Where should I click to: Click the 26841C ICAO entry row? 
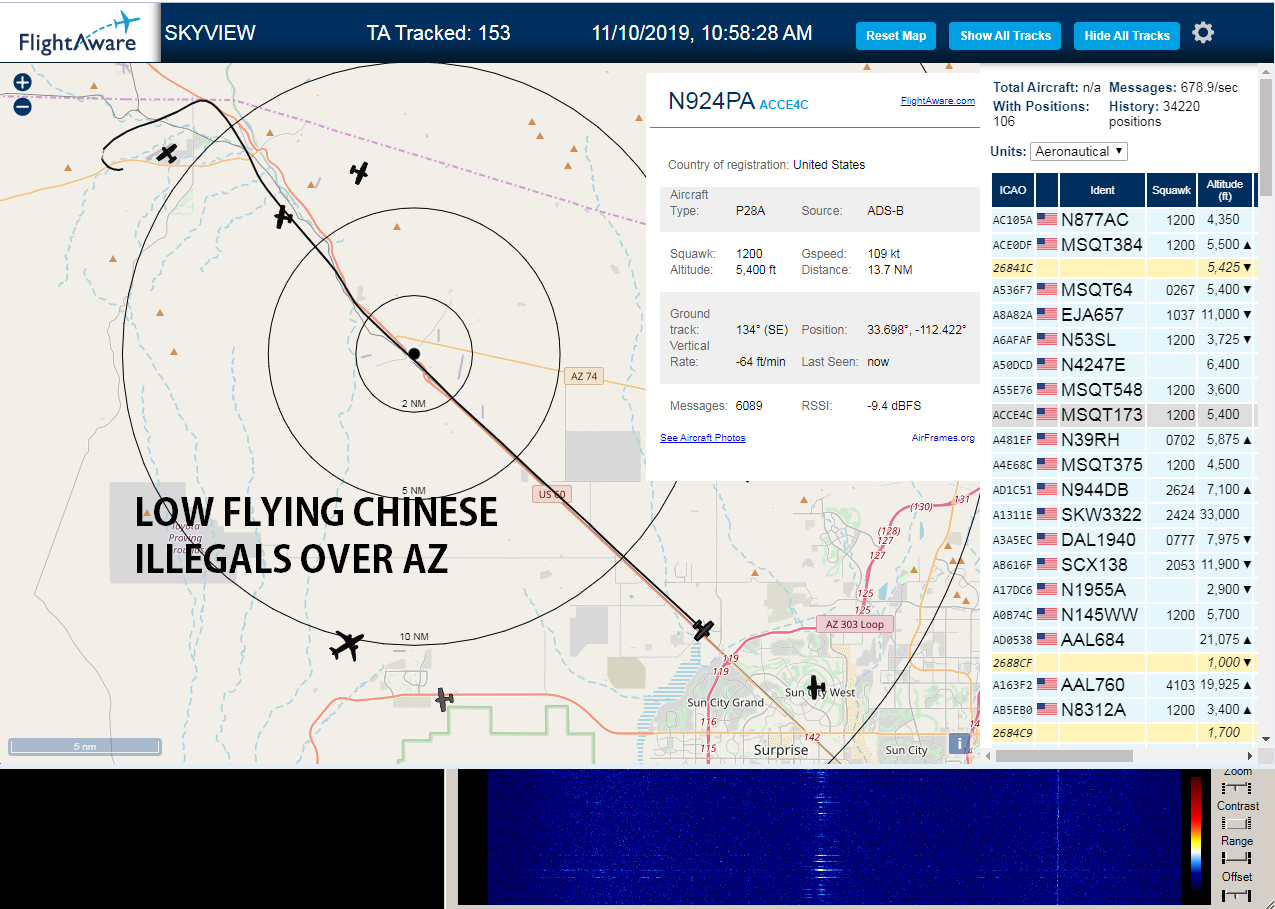coord(1123,267)
